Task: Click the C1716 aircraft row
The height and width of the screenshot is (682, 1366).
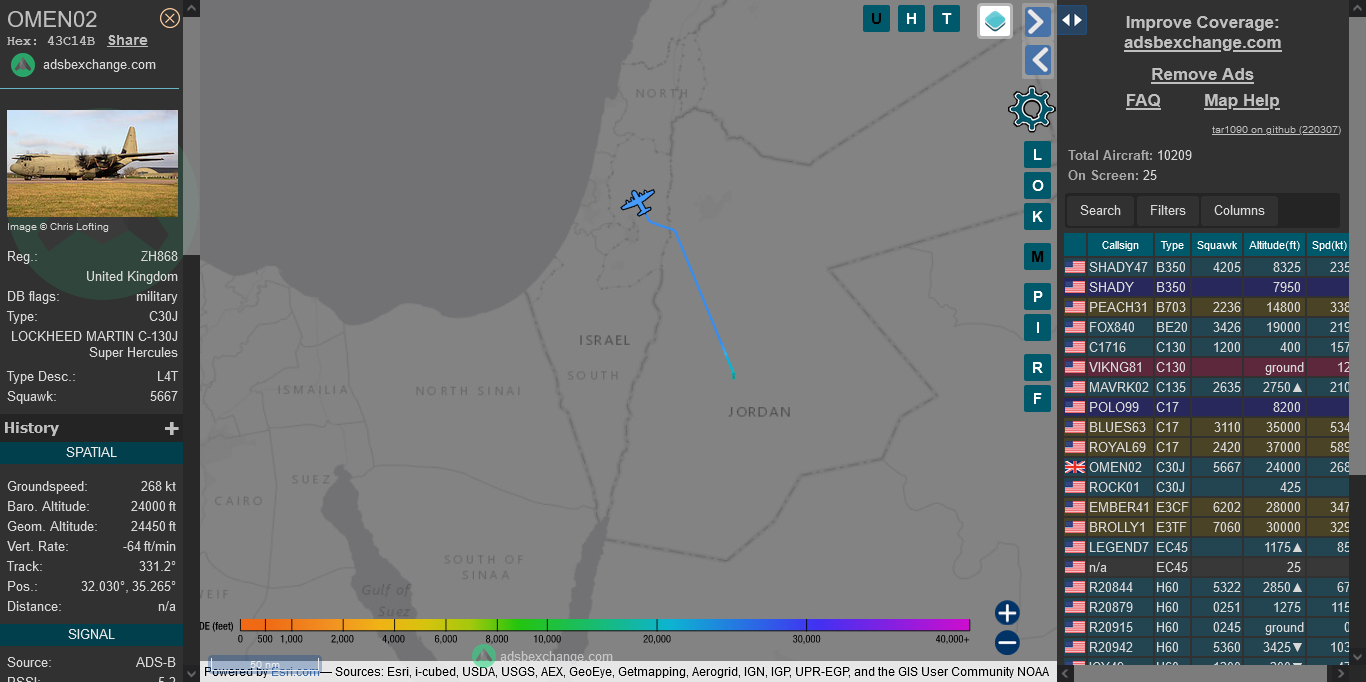Action: [1206, 347]
